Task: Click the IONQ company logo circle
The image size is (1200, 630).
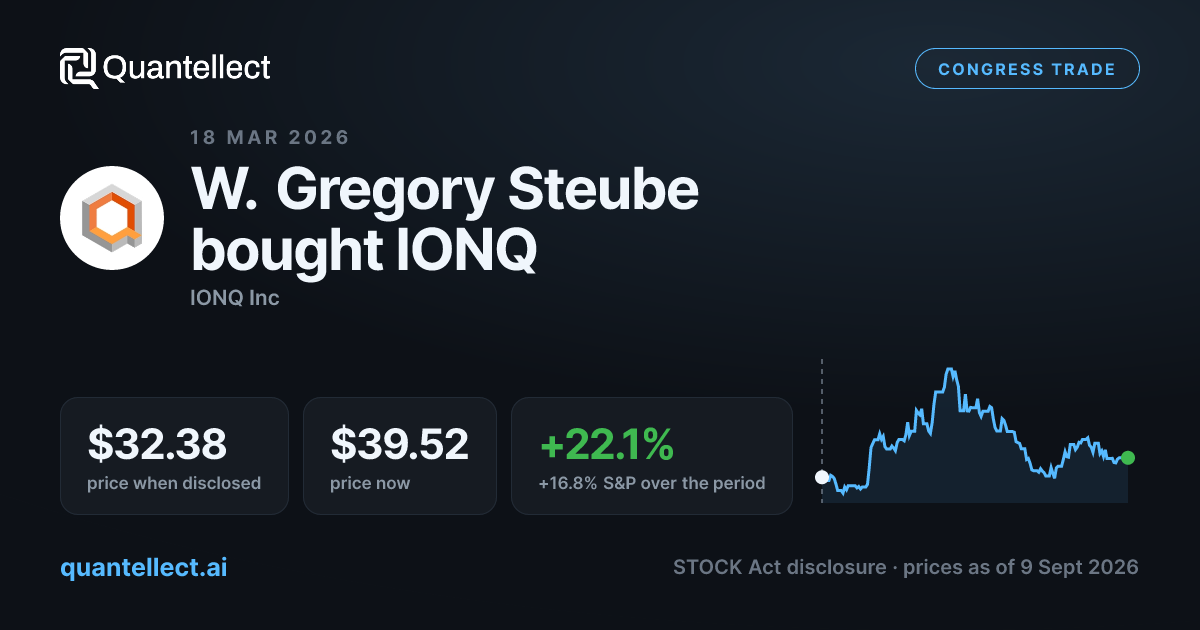Action: coord(112,218)
